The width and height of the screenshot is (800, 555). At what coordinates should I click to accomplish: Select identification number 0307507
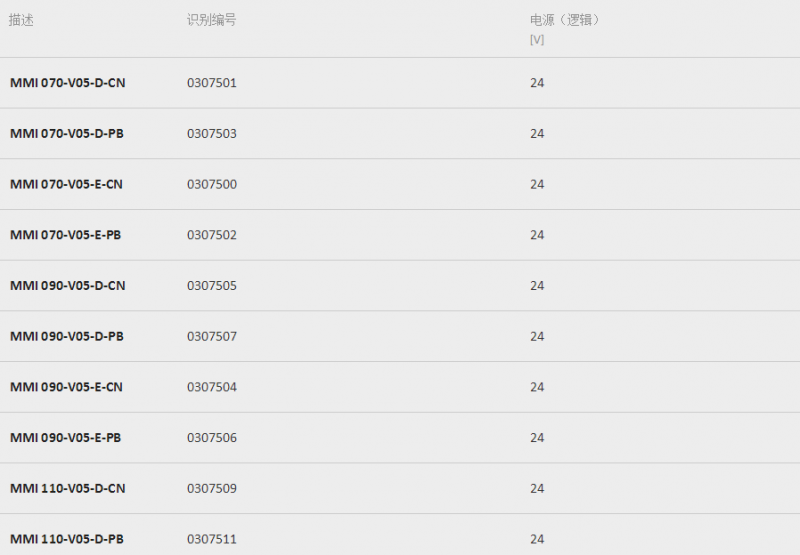(x=212, y=337)
